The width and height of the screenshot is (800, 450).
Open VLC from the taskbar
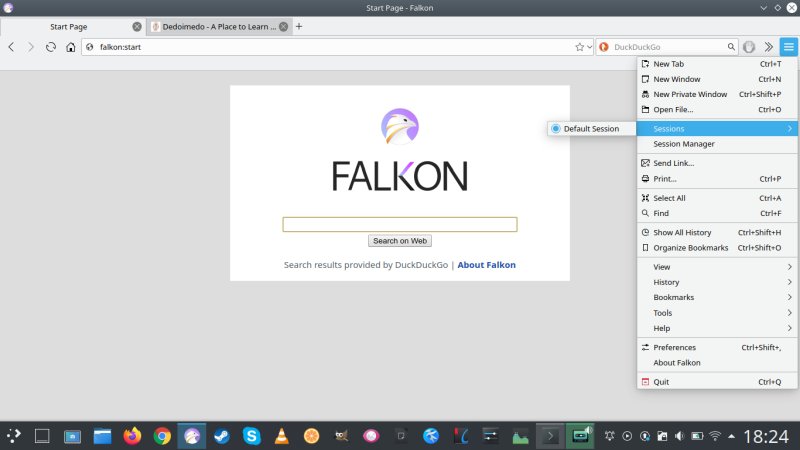[281, 436]
